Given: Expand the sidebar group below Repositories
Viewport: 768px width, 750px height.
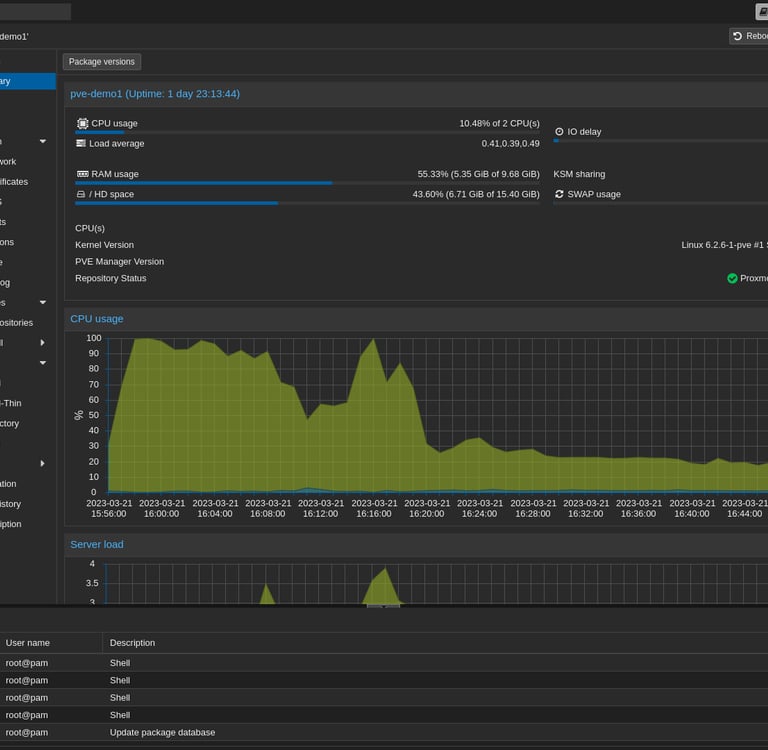Looking at the screenshot, I should coord(43,343).
